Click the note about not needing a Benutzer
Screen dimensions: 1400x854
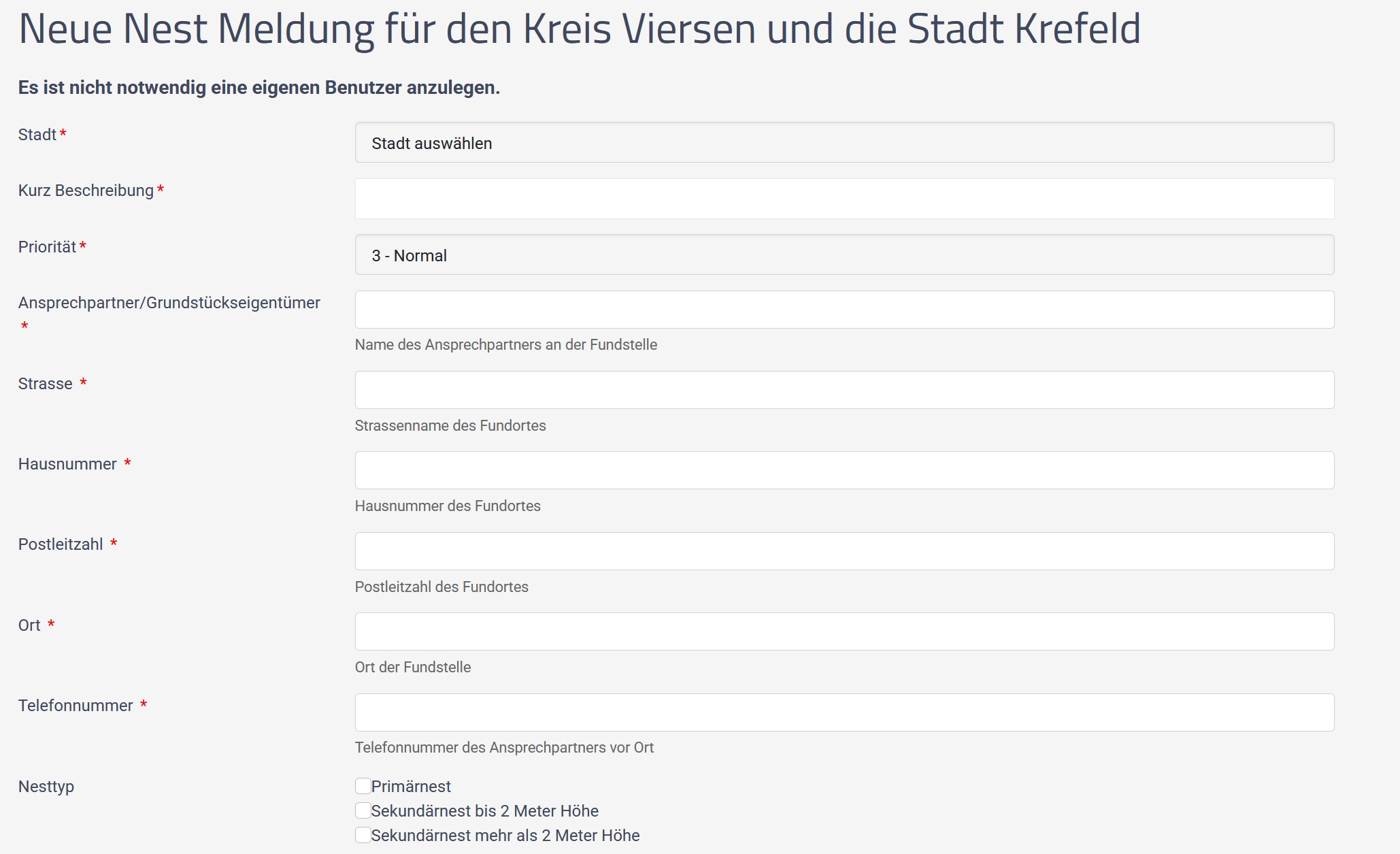point(259,88)
